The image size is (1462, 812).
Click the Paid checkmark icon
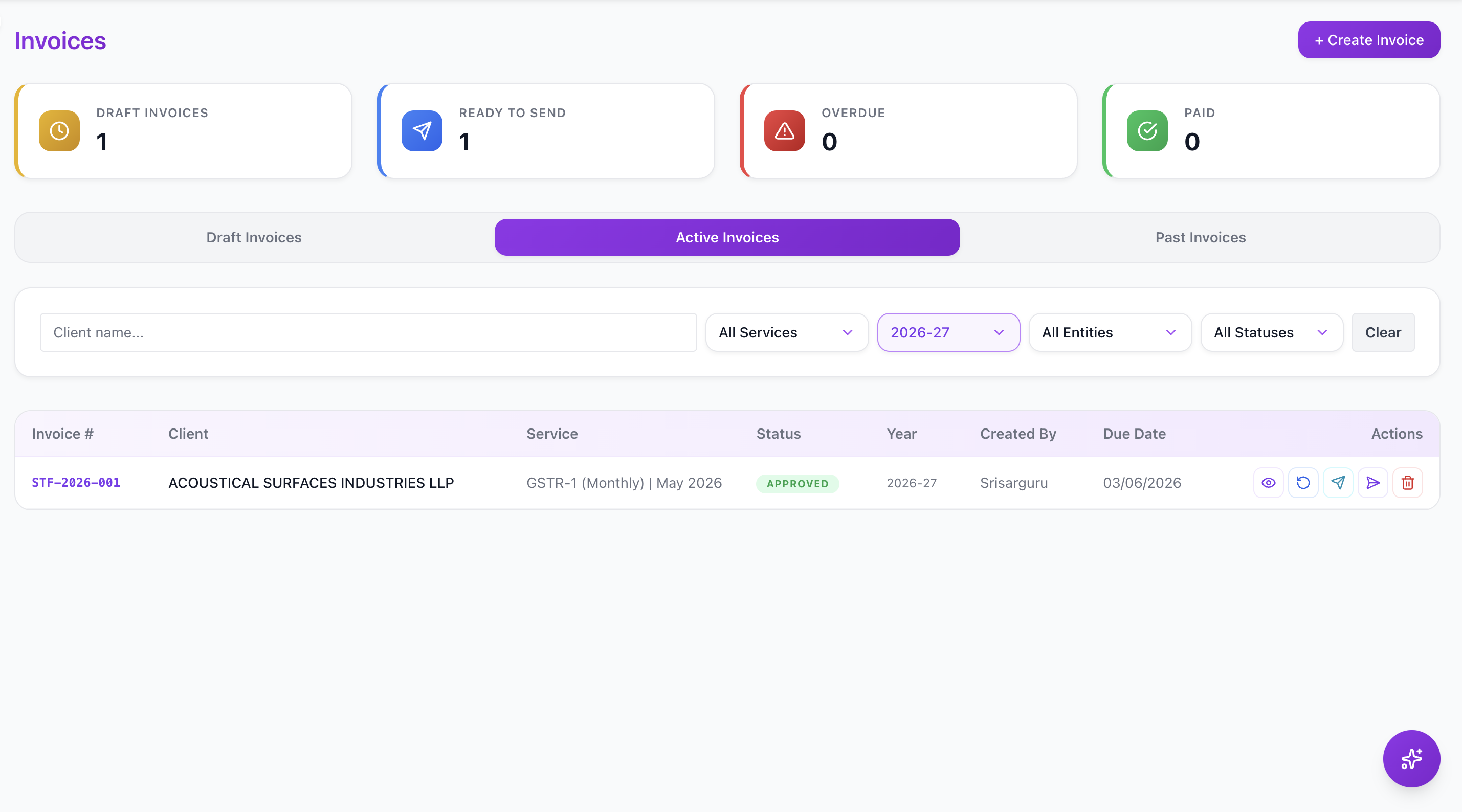1147,131
